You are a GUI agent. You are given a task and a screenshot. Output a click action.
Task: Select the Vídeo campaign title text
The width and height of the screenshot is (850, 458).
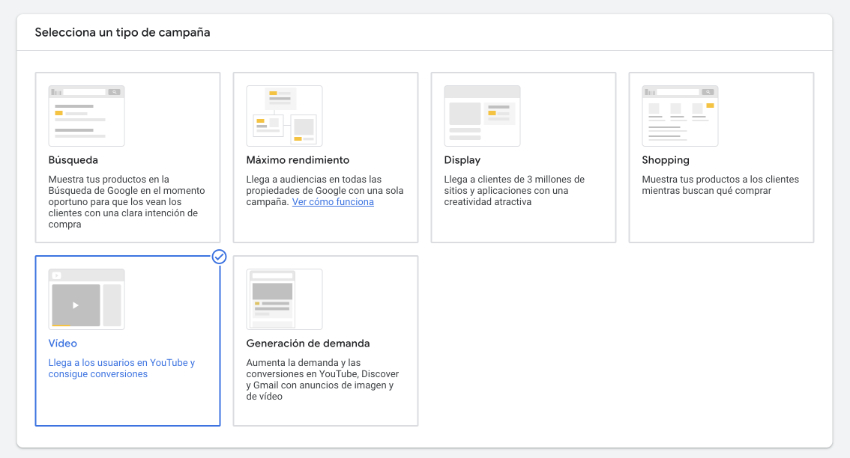pos(63,343)
